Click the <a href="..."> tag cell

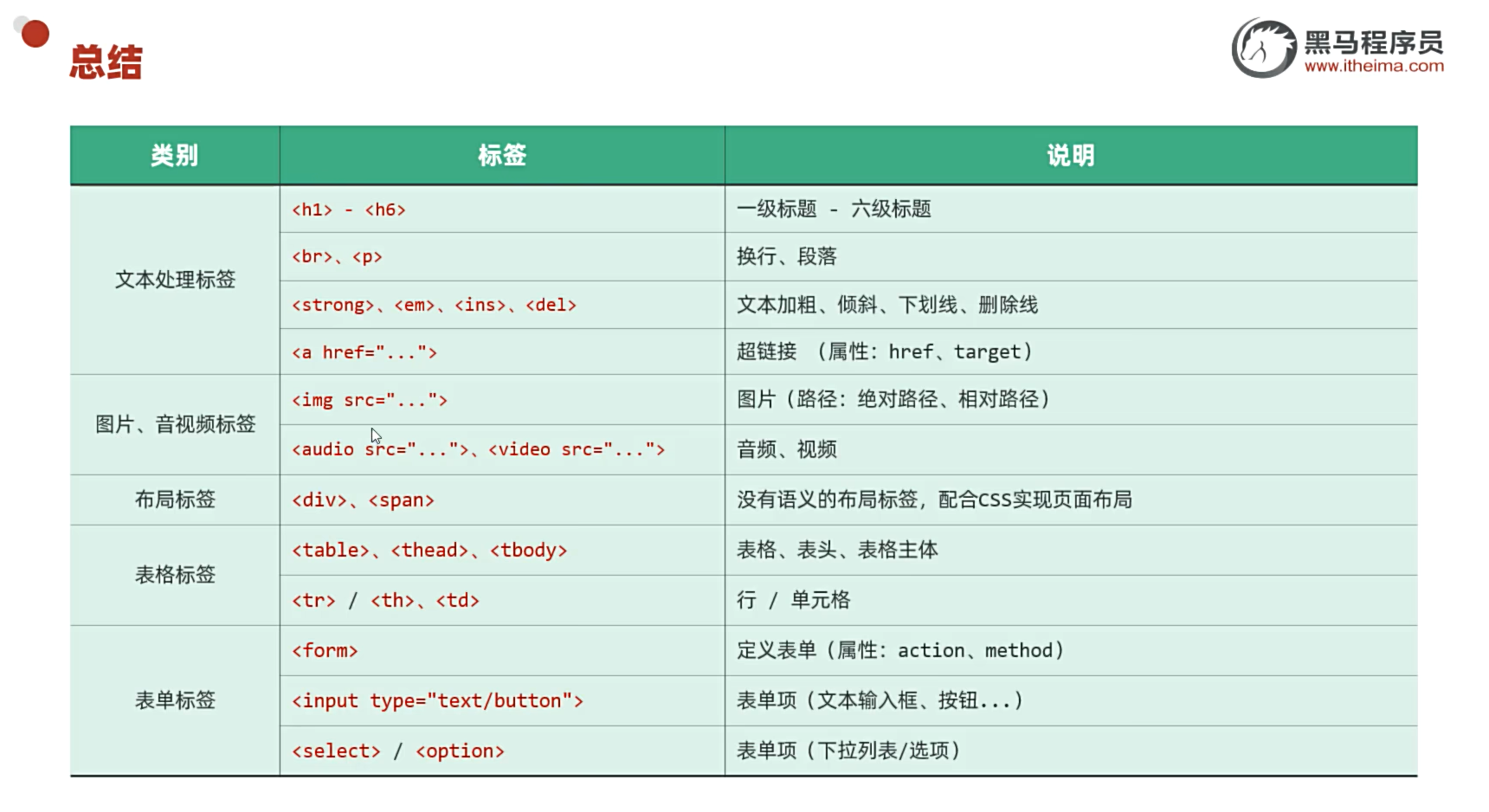[x=502, y=351]
